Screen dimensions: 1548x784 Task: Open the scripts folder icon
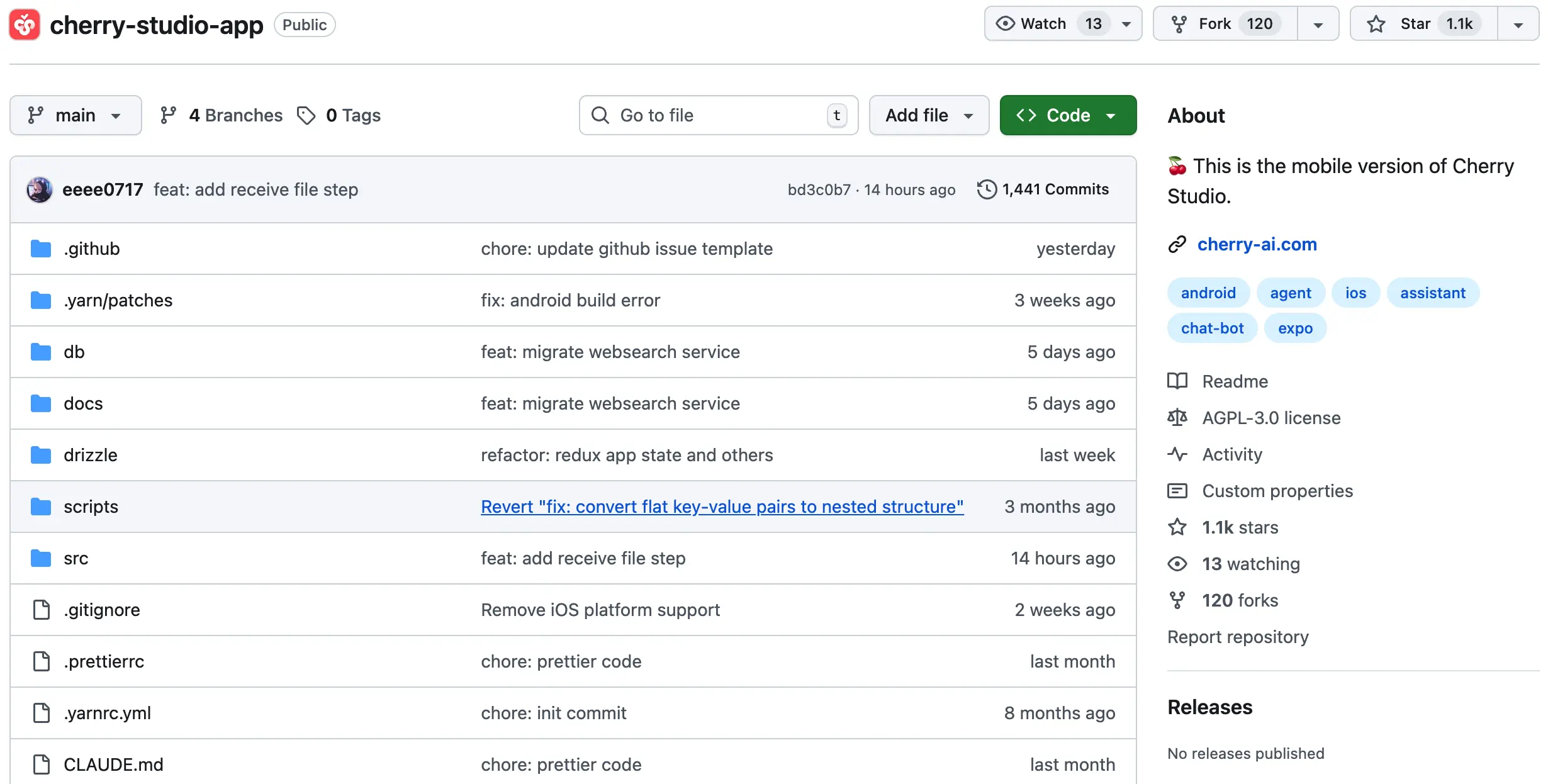(x=41, y=507)
